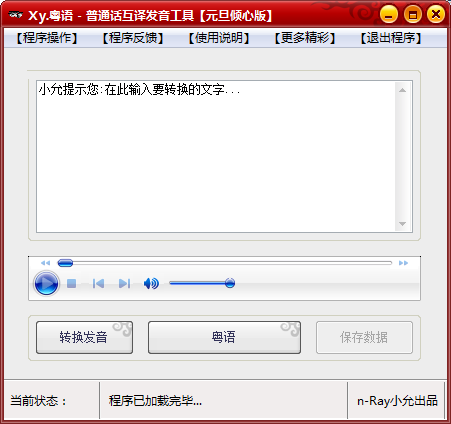Rewind with the double left arrow icon
Screen dimensions: 451x424
tap(45, 263)
